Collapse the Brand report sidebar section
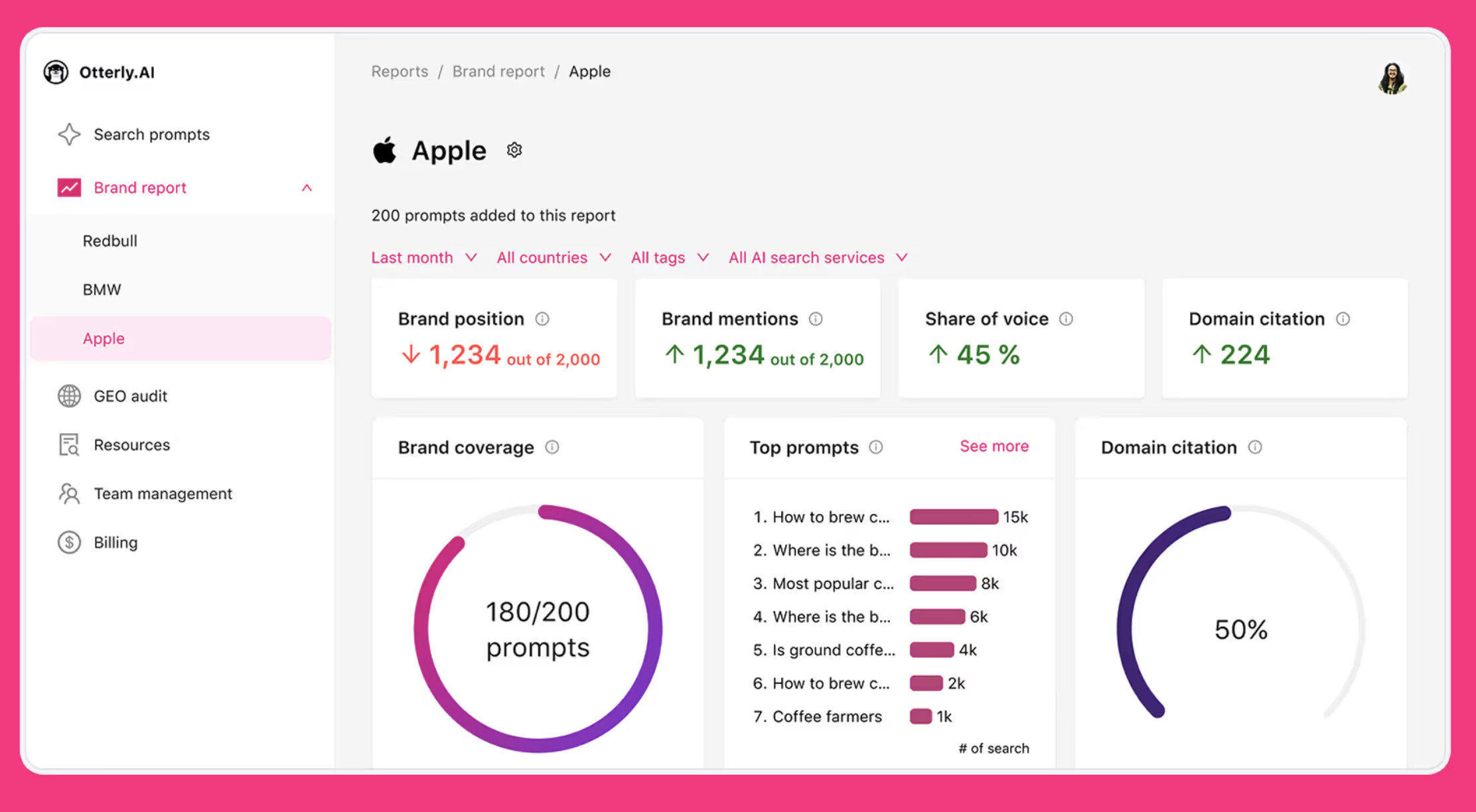1476x812 pixels. pos(307,188)
